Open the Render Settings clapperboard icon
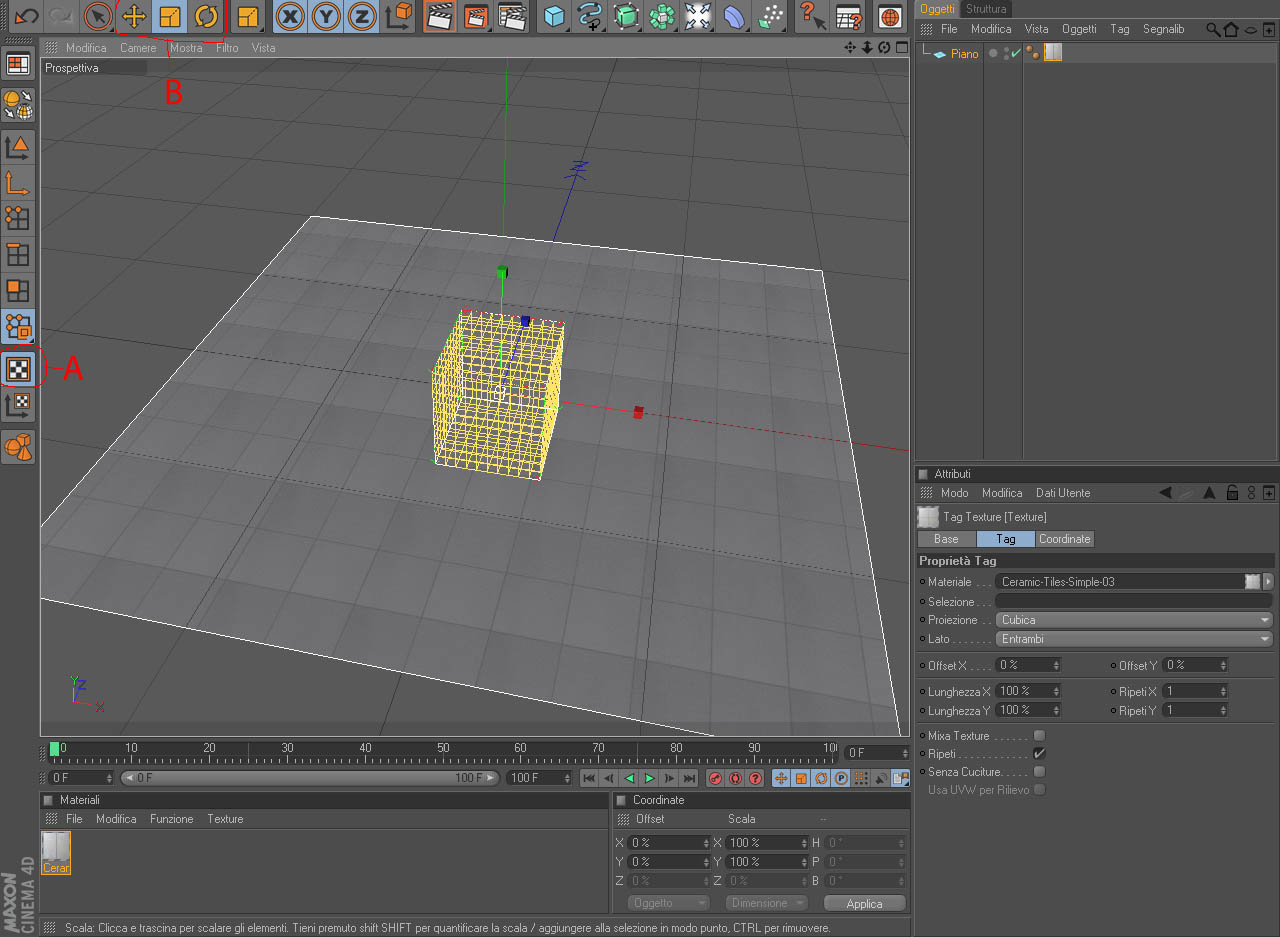The image size is (1280, 937). click(x=512, y=16)
